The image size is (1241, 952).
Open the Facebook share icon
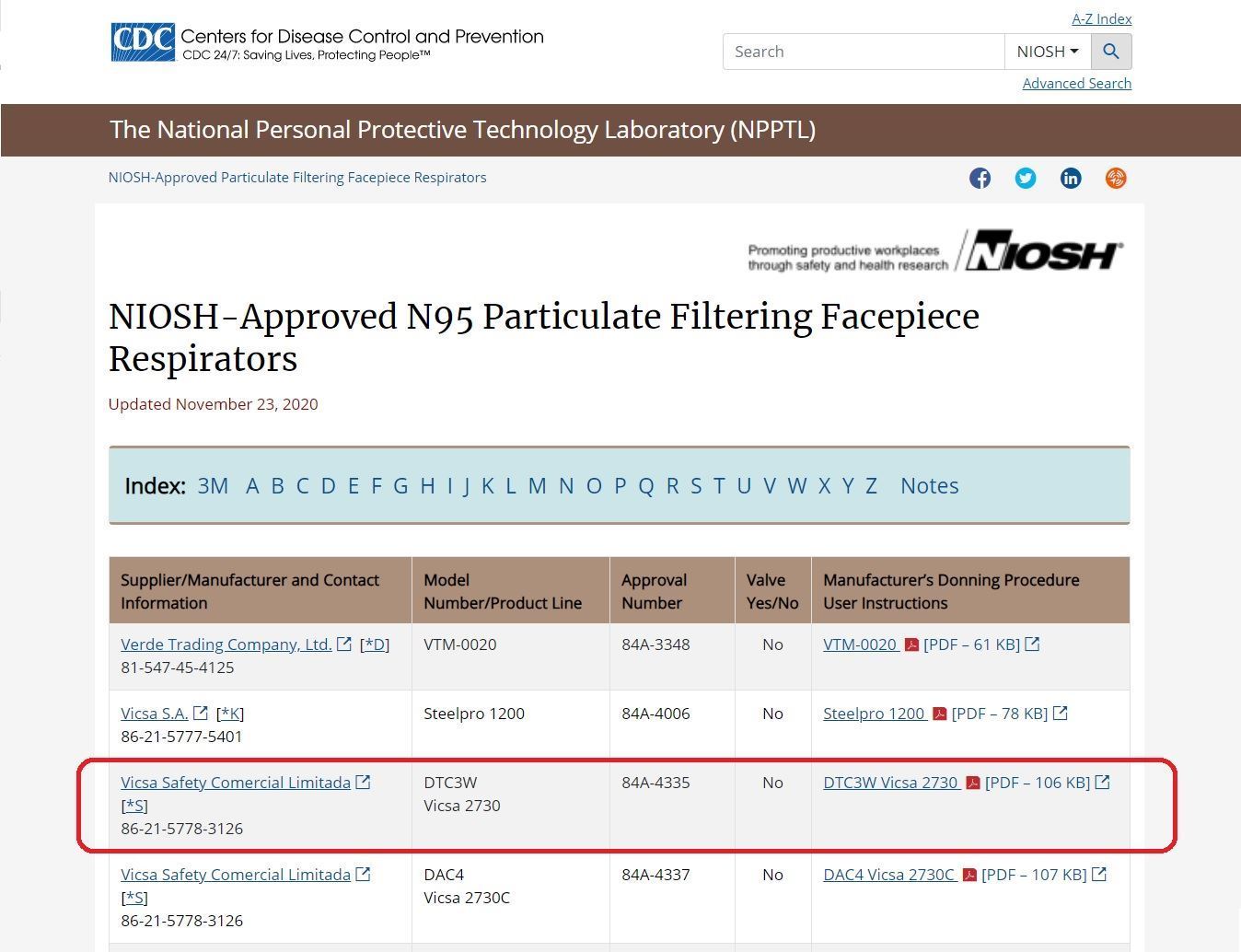click(x=980, y=178)
